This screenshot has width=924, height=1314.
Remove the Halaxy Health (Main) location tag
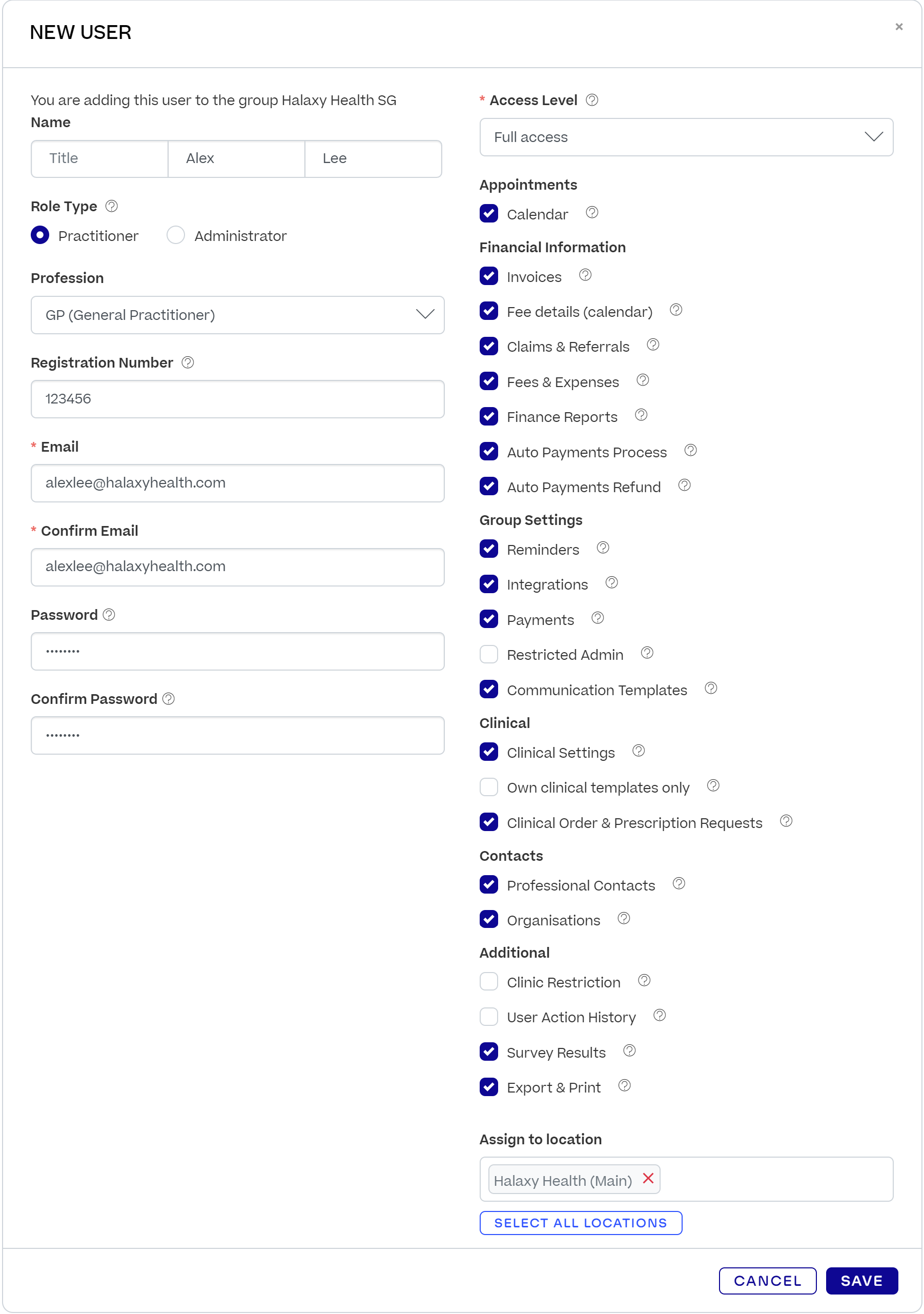point(648,1178)
